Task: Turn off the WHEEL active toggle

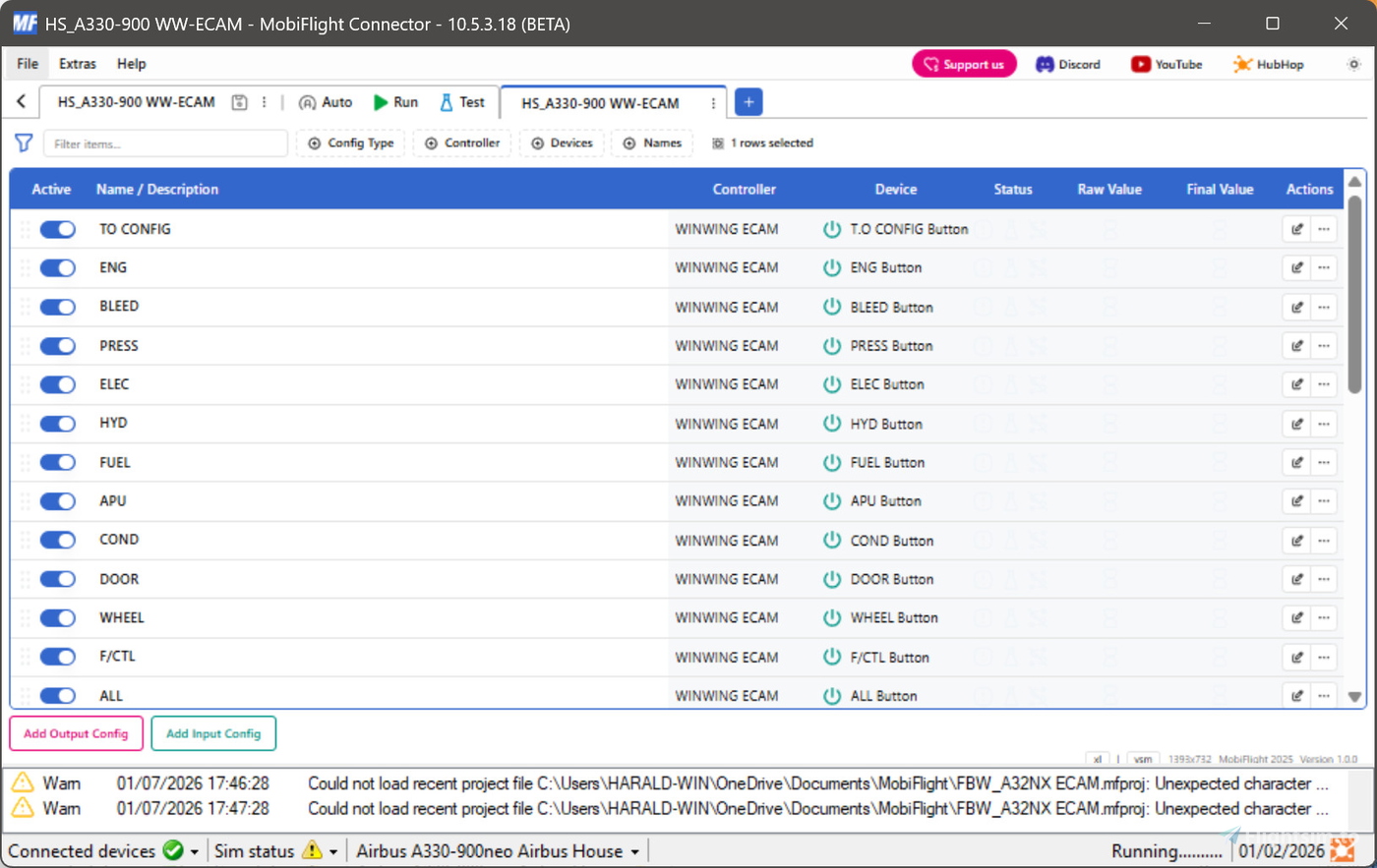Action: pos(58,618)
